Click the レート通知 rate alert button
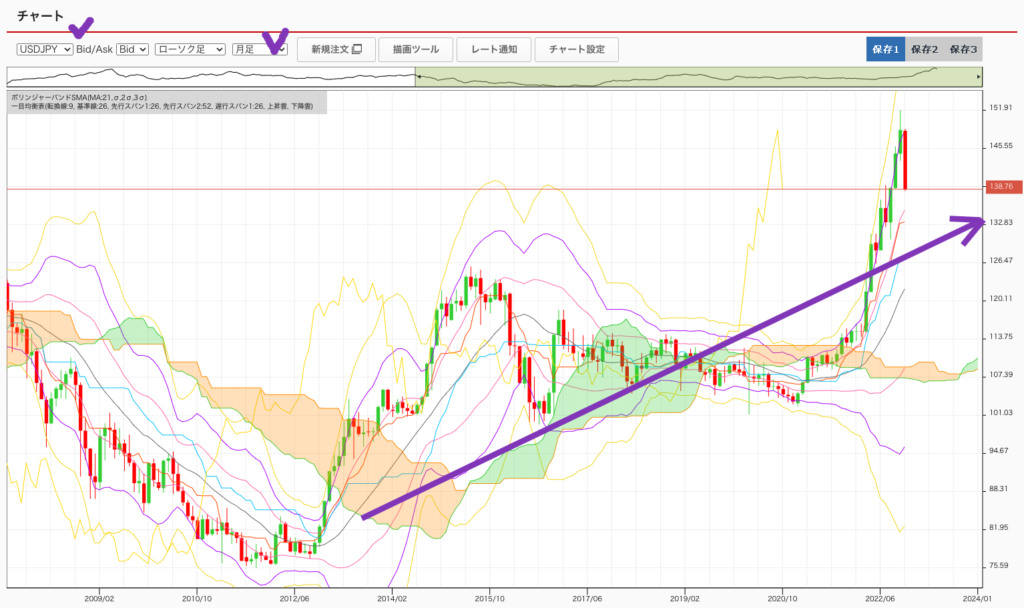This screenshot has height=608, width=1024. (x=494, y=49)
